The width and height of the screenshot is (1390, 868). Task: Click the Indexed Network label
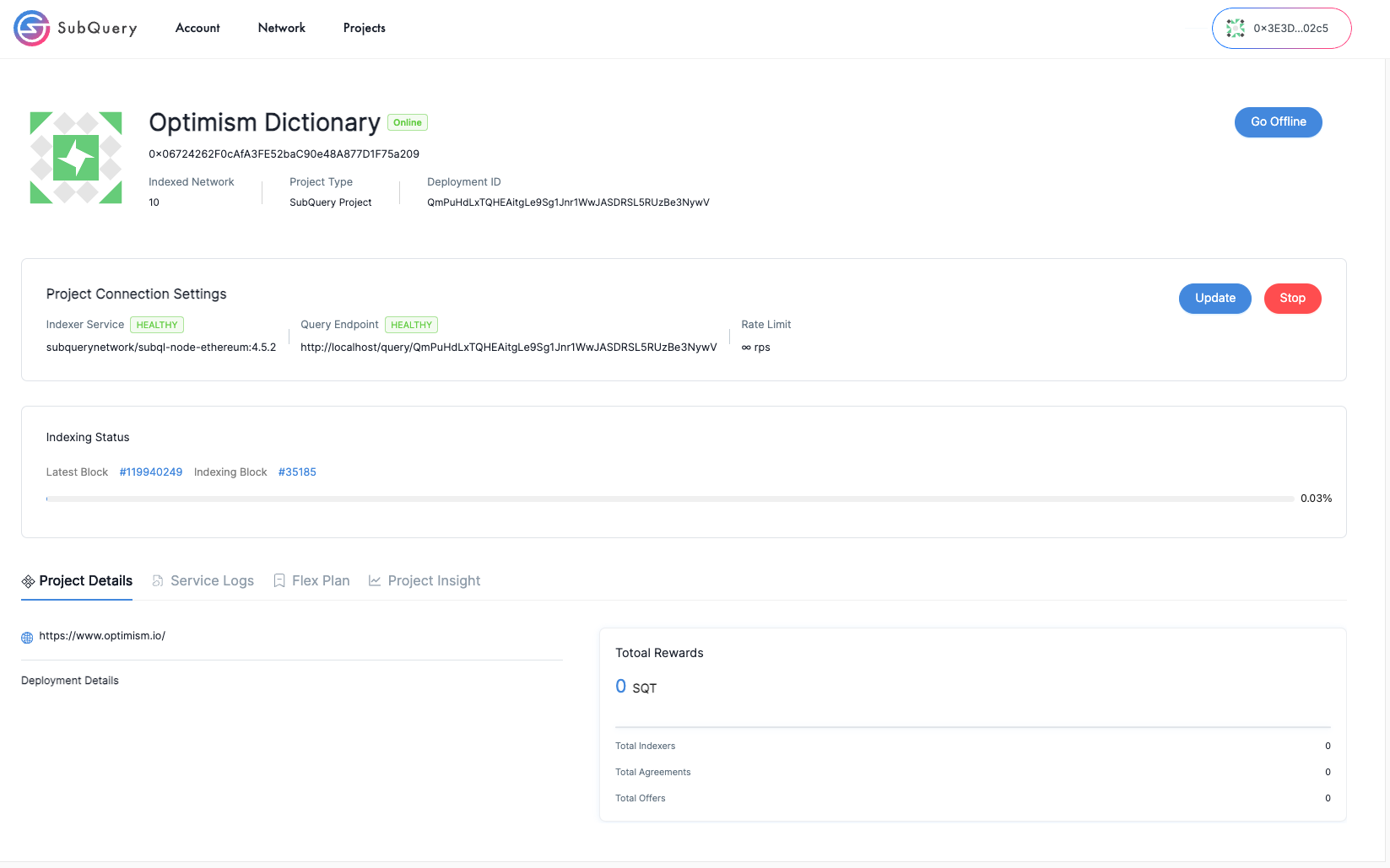click(x=192, y=182)
